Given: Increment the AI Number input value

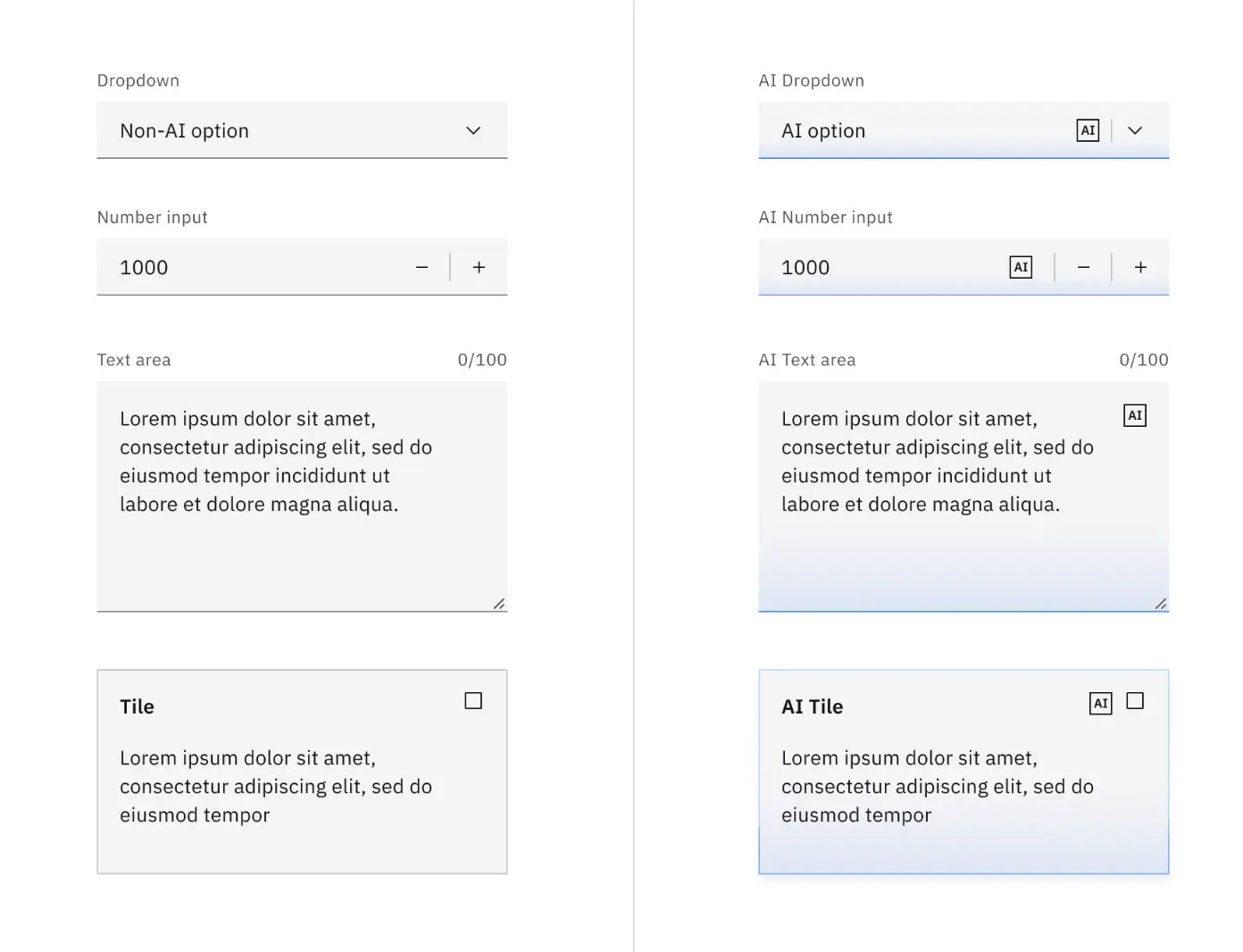Looking at the screenshot, I should 1140,267.
